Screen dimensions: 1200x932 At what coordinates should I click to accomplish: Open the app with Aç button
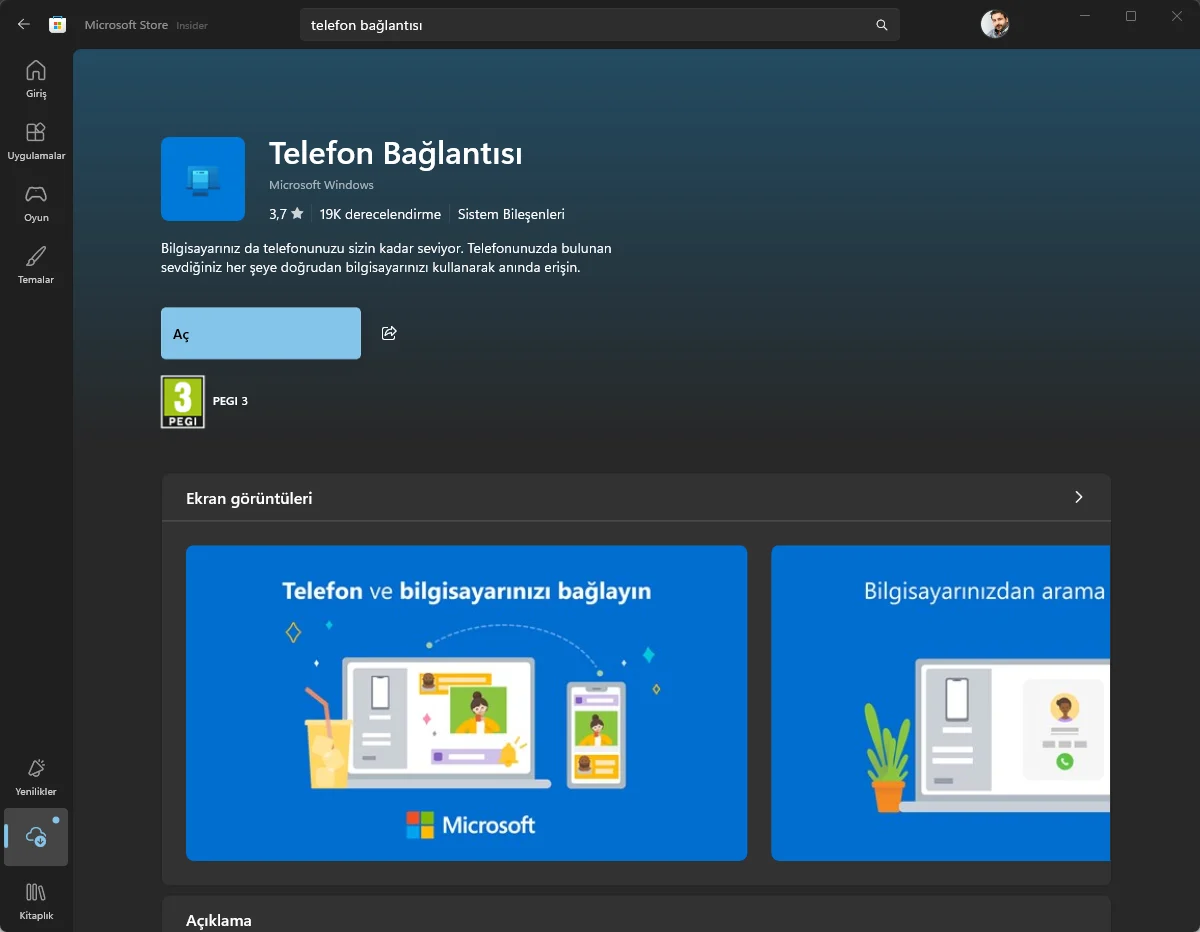[x=261, y=333]
